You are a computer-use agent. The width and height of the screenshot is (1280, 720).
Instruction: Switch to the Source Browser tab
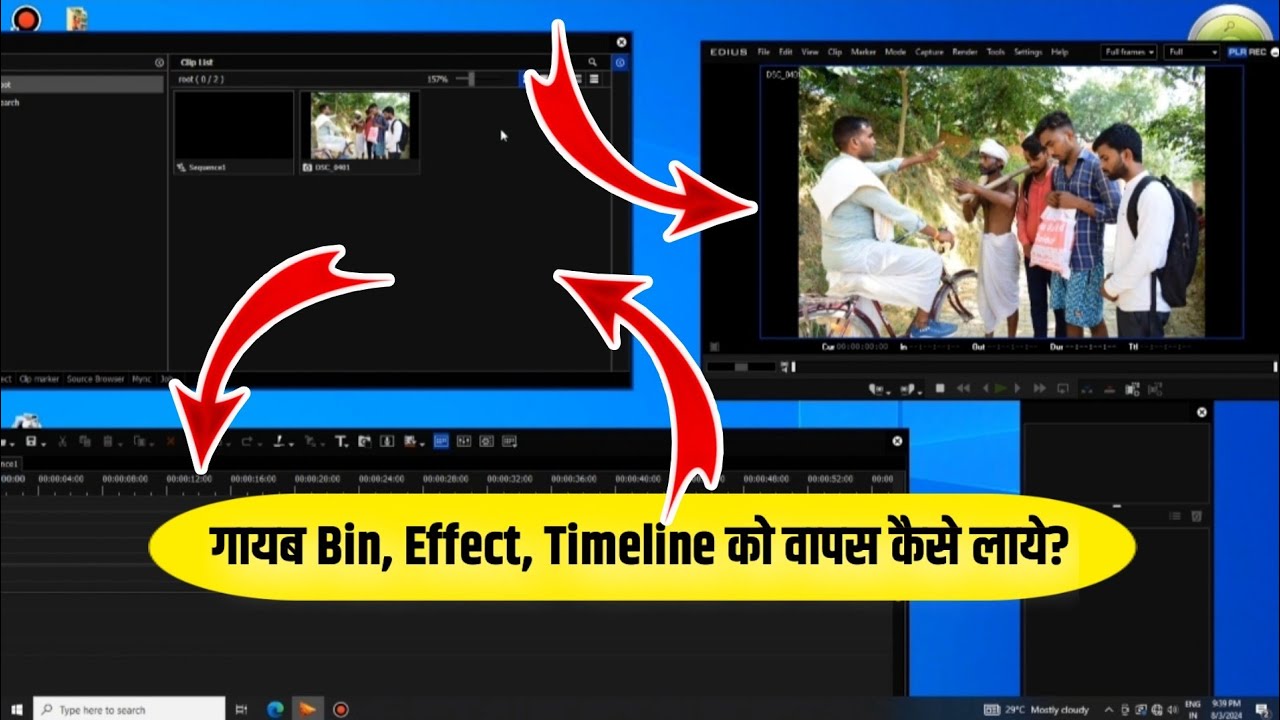[x=96, y=379]
